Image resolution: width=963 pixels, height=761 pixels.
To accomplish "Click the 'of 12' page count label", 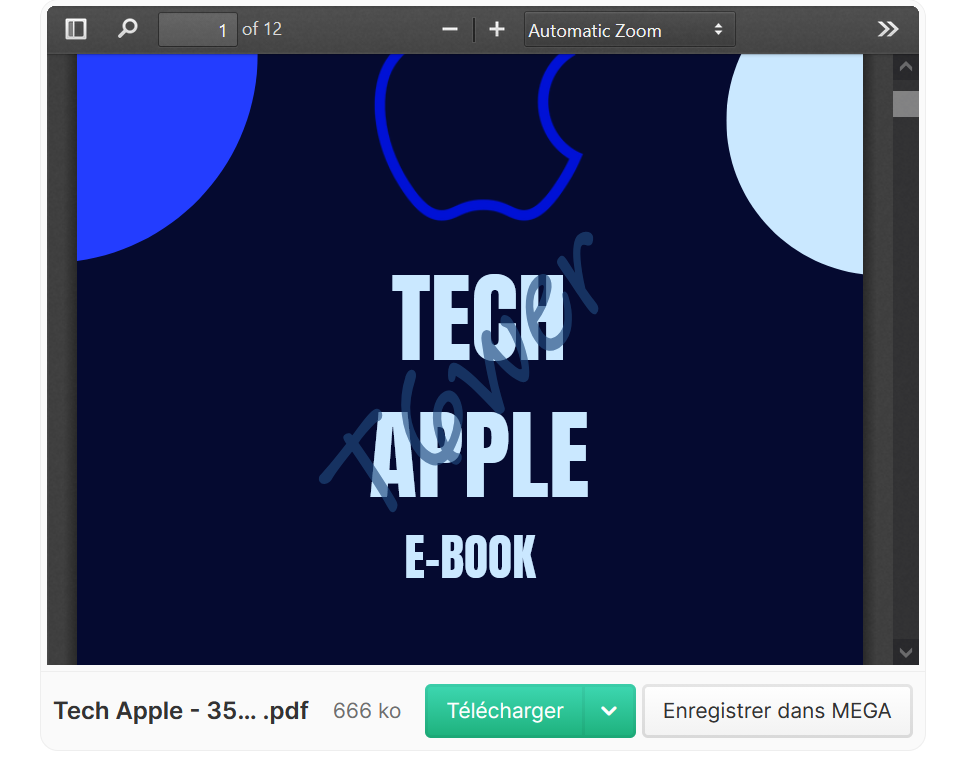I will (262, 29).
